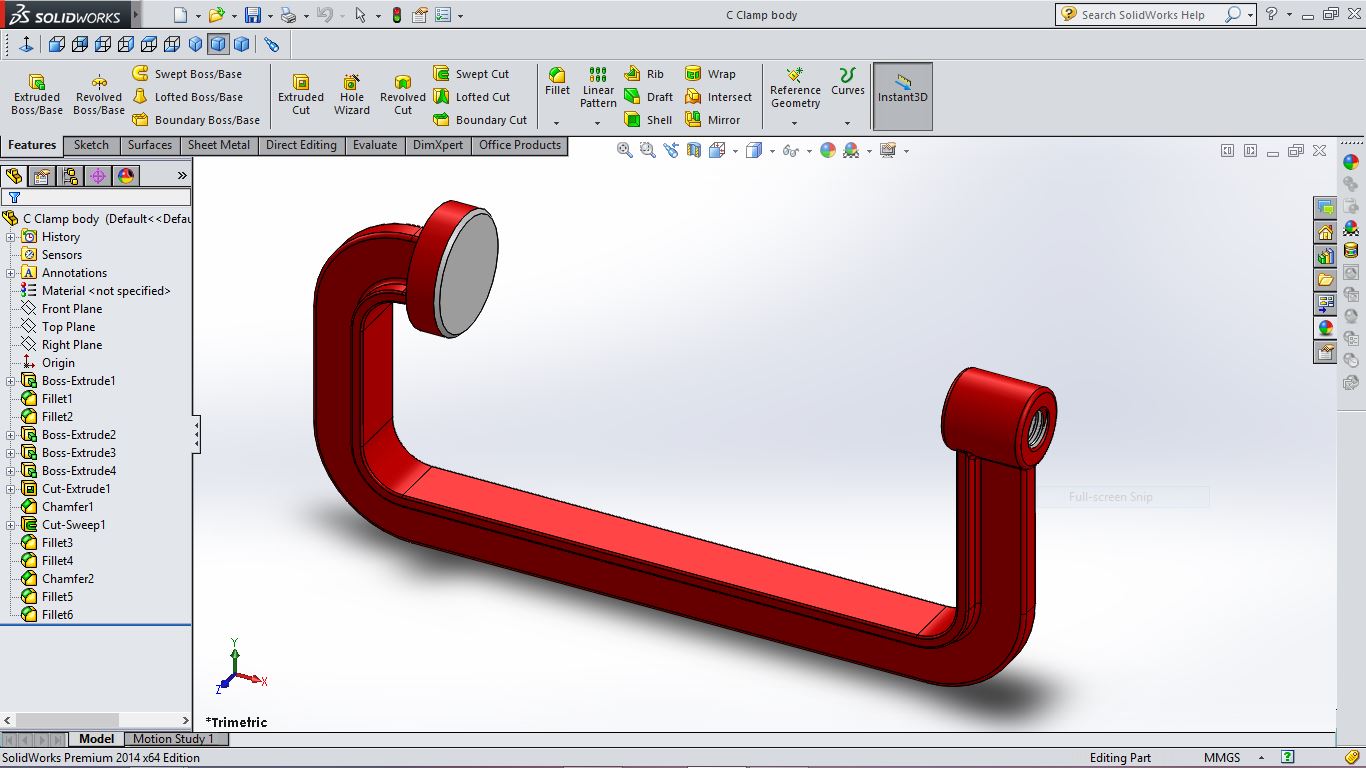Select the Extruded Cut tool
Screen dimensions: 1366x768
301,95
